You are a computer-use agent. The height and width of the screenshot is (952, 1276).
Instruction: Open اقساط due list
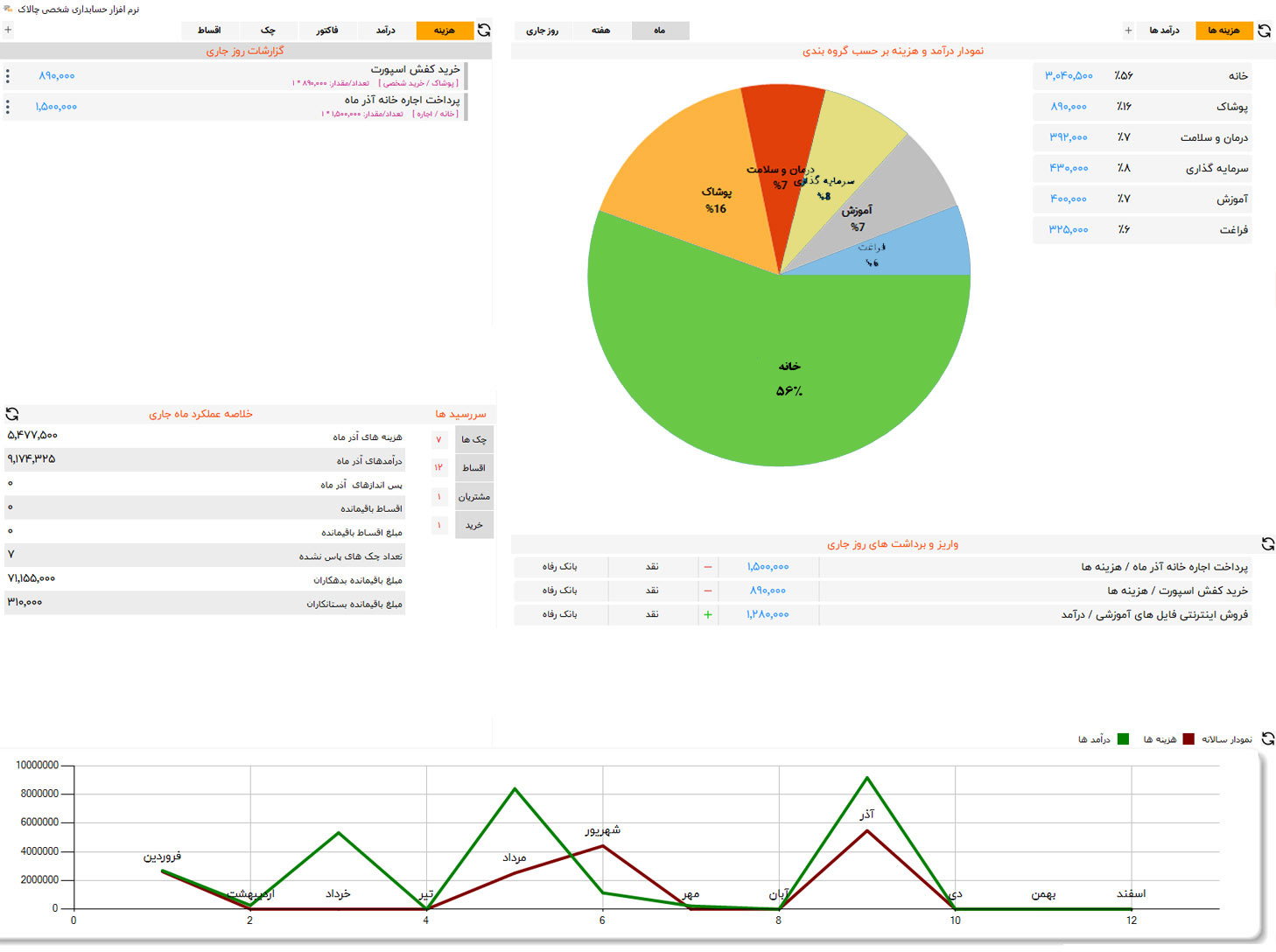point(473,467)
